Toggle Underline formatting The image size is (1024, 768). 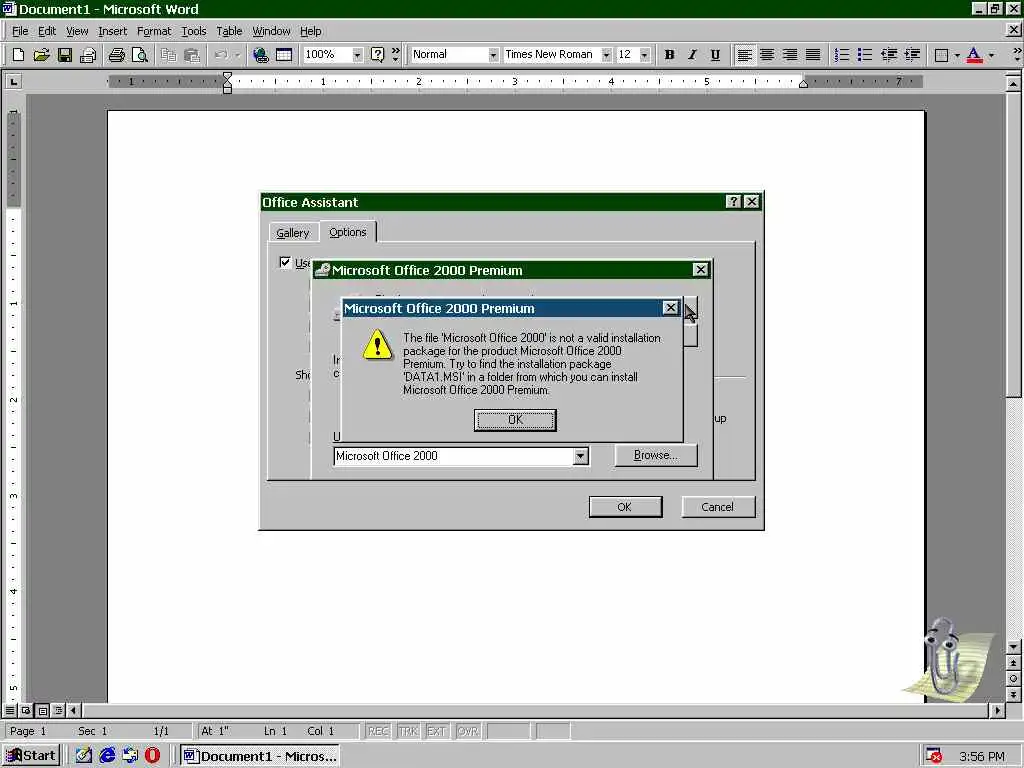point(715,55)
